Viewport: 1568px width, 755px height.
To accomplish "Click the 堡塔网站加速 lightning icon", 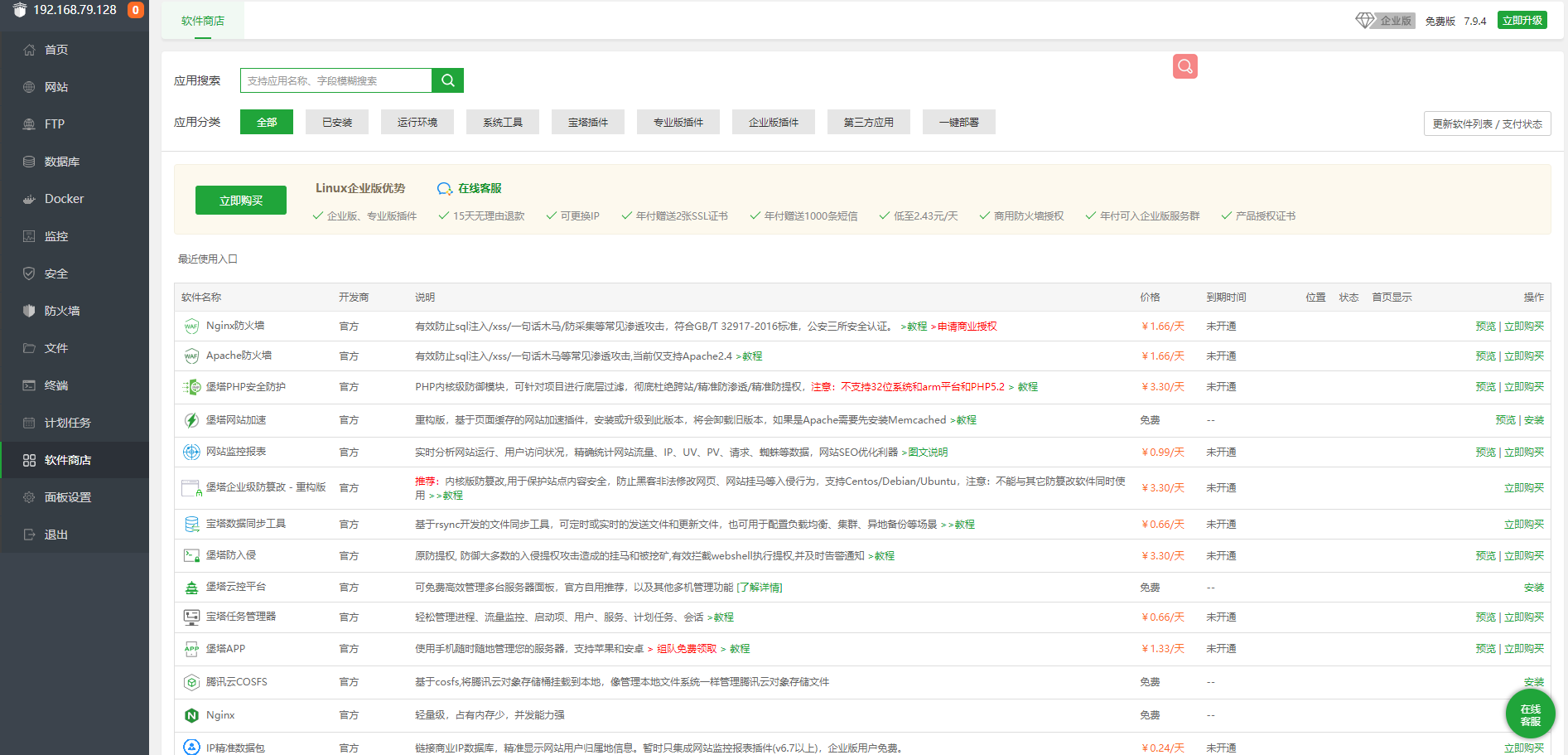I will (x=191, y=420).
